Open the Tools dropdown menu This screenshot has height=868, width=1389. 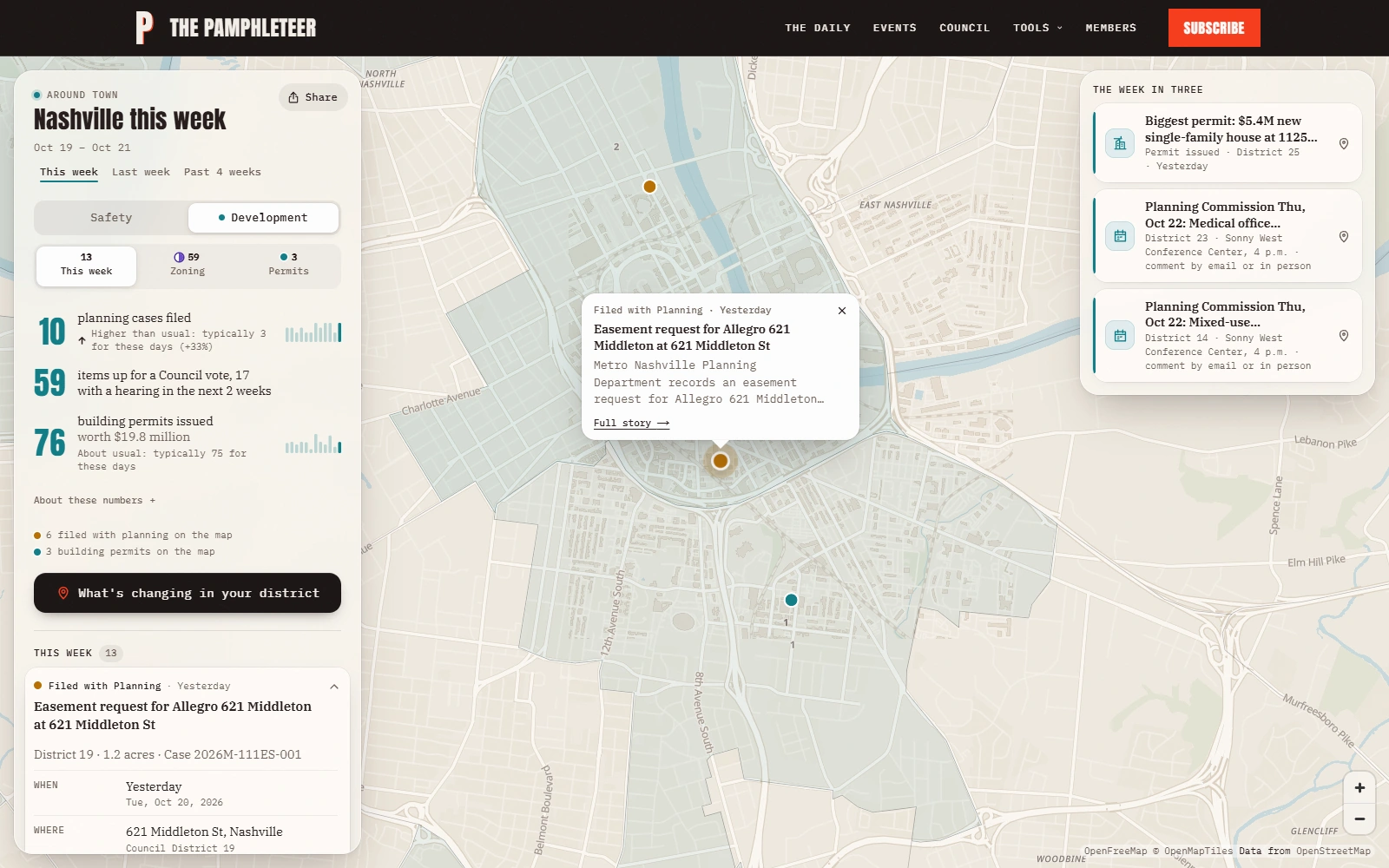pyautogui.click(x=1037, y=28)
